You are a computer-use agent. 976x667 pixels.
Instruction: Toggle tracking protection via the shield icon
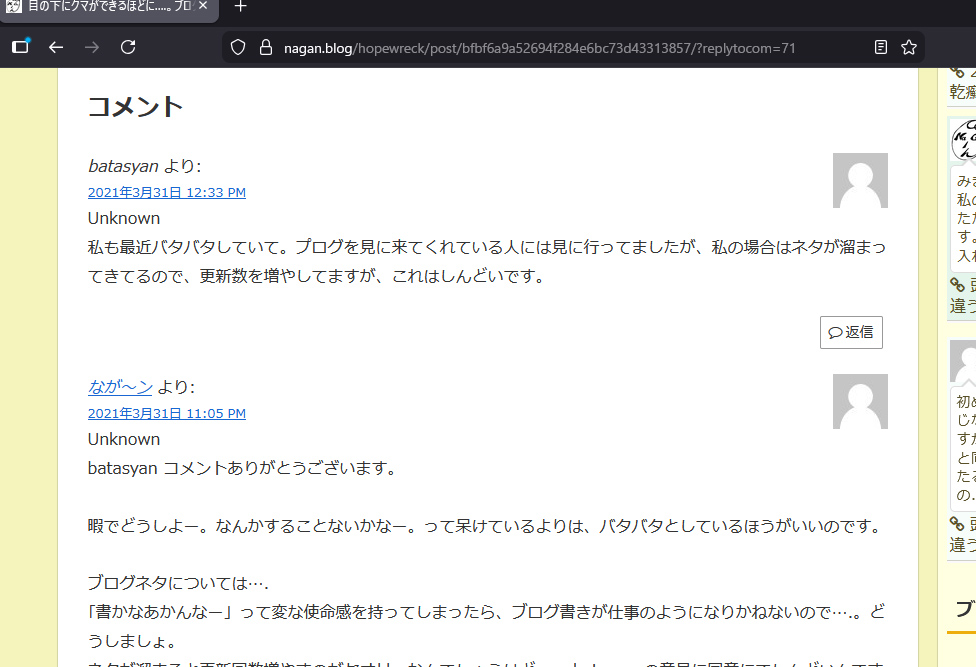[x=236, y=47]
